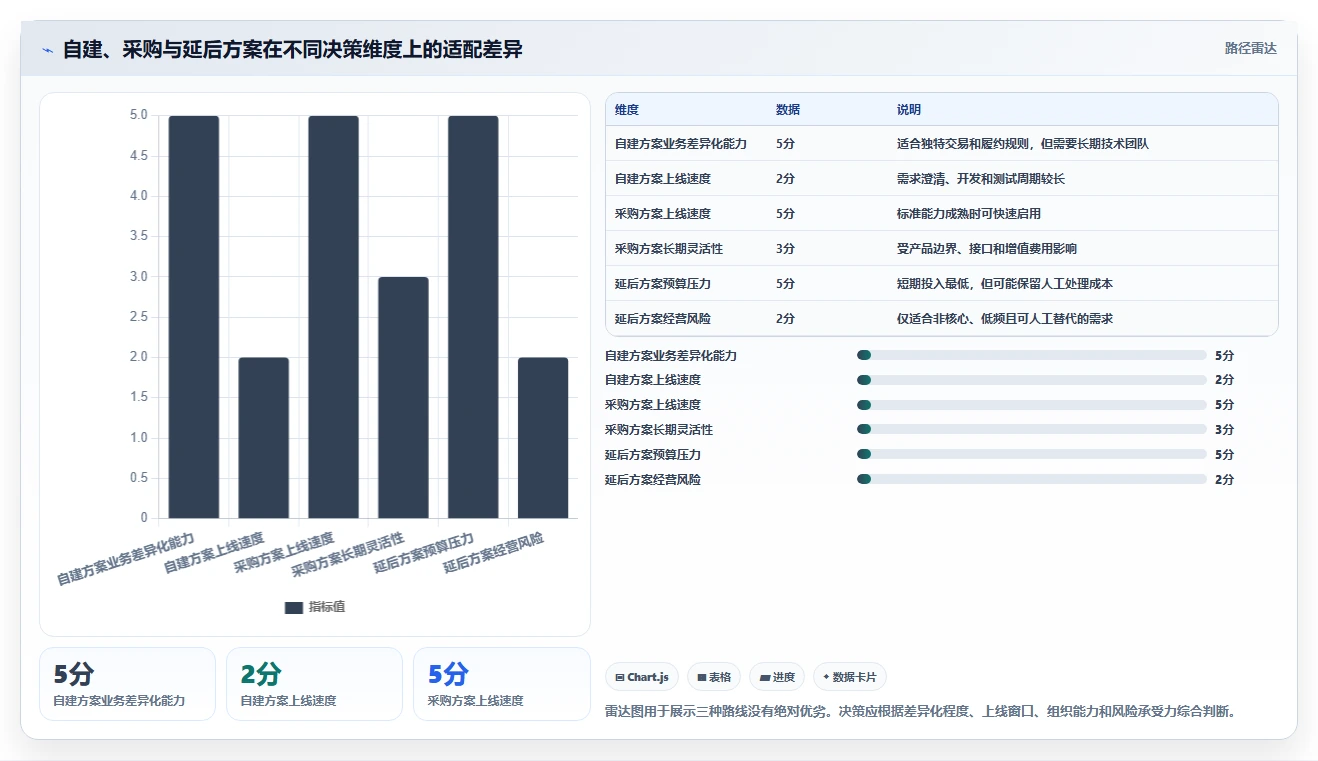Click description 受产品边界、接口和增值费用影响
Image resolution: width=1318 pixels, height=761 pixels.
coord(987,249)
